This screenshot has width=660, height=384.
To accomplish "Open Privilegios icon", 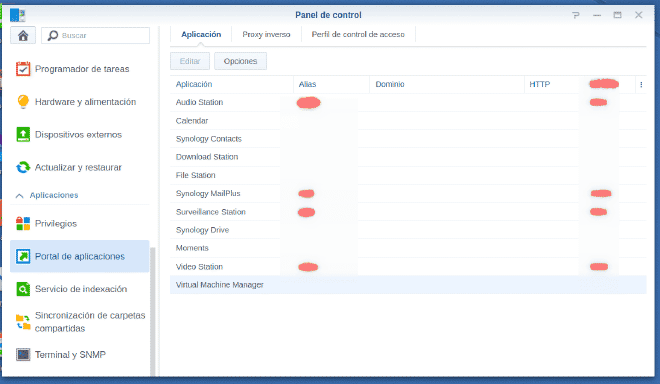I will (x=23, y=224).
